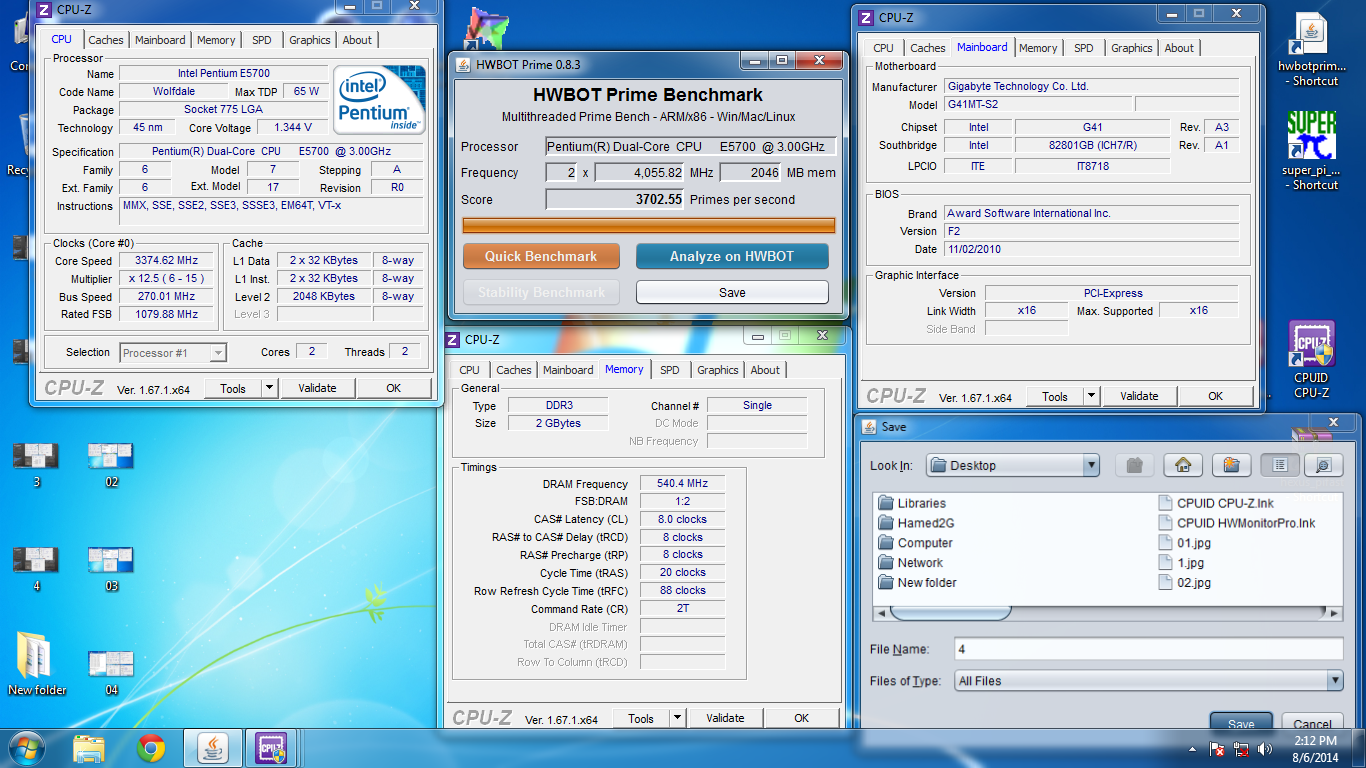Viewport: 1366px width, 768px height.
Task: Click OK in the Memory CPU-Z window
Action: click(801, 718)
